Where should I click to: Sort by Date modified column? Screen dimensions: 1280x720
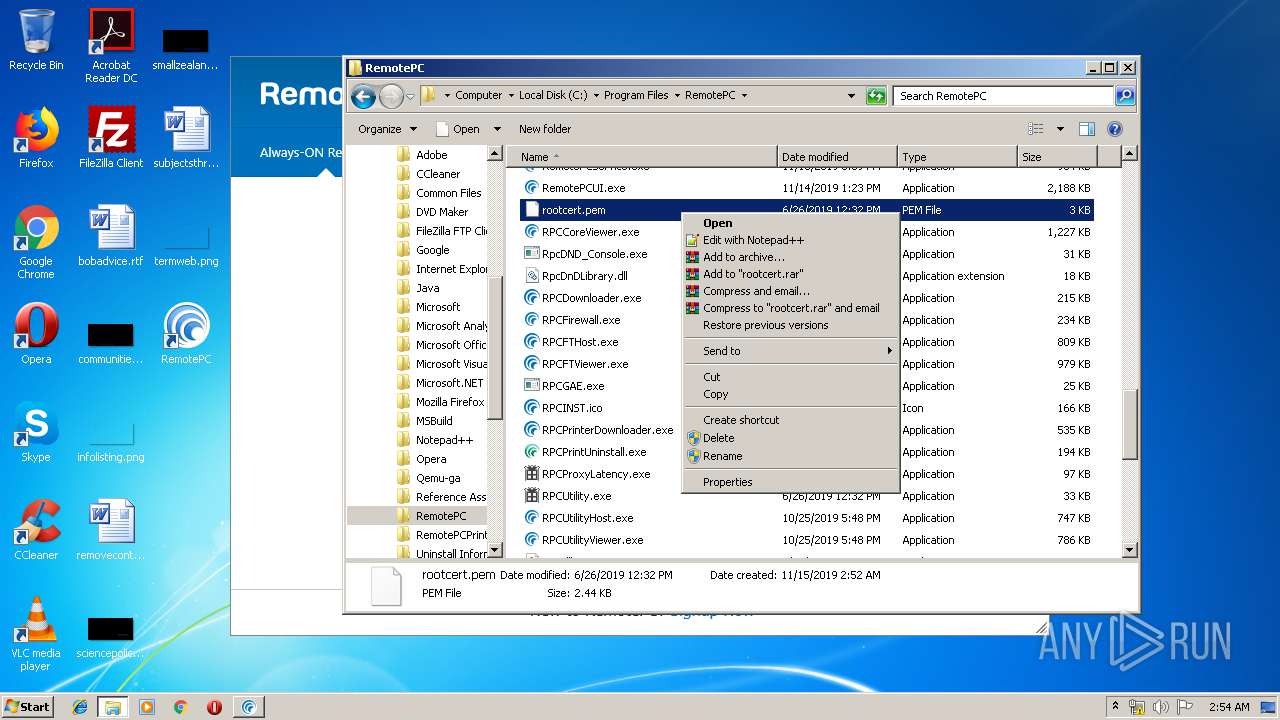pos(837,157)
